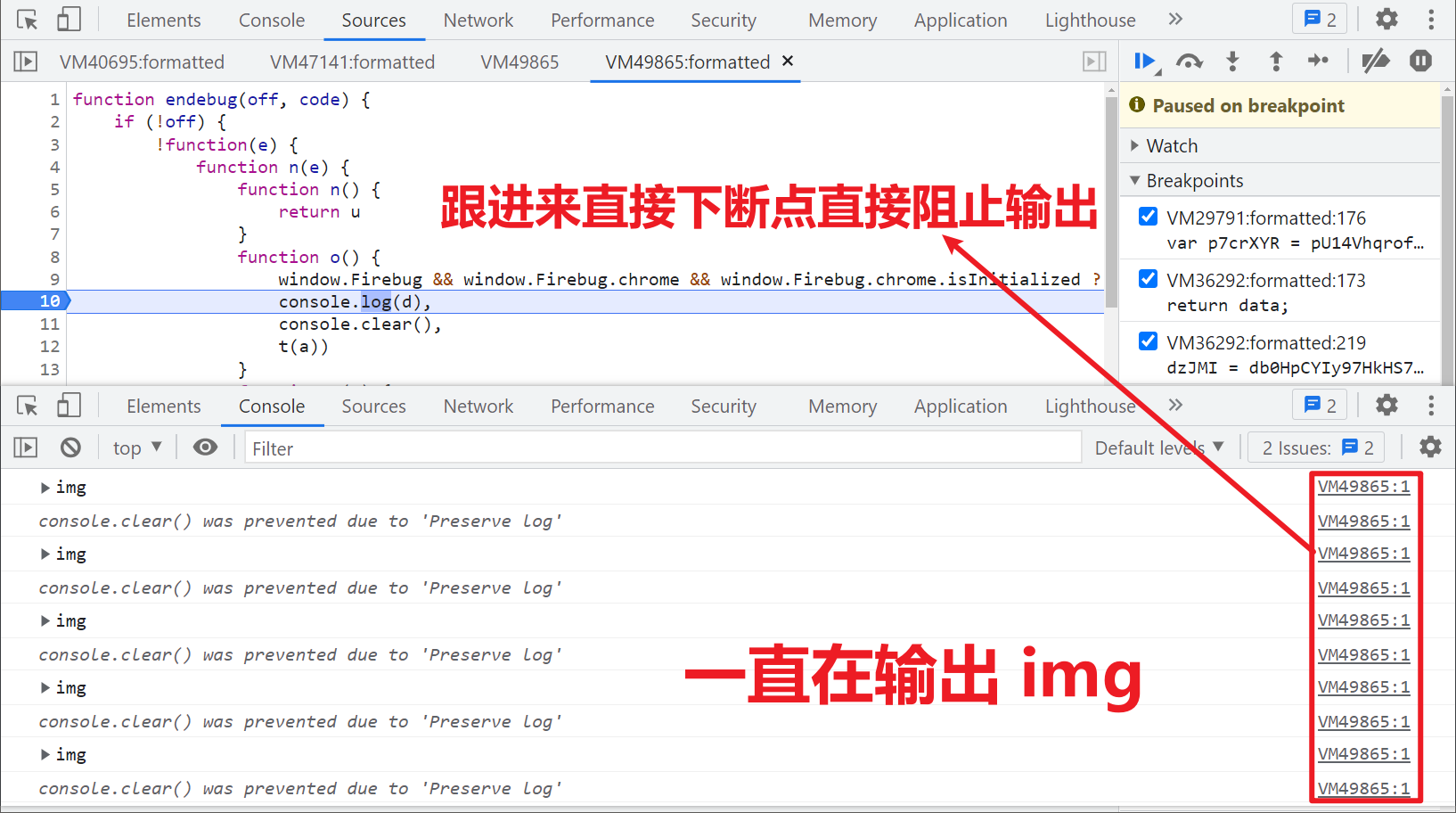Open the top context selector dropdown
Image resolution: width=1456 pixels, height=813 pixels.
point(137,448)
